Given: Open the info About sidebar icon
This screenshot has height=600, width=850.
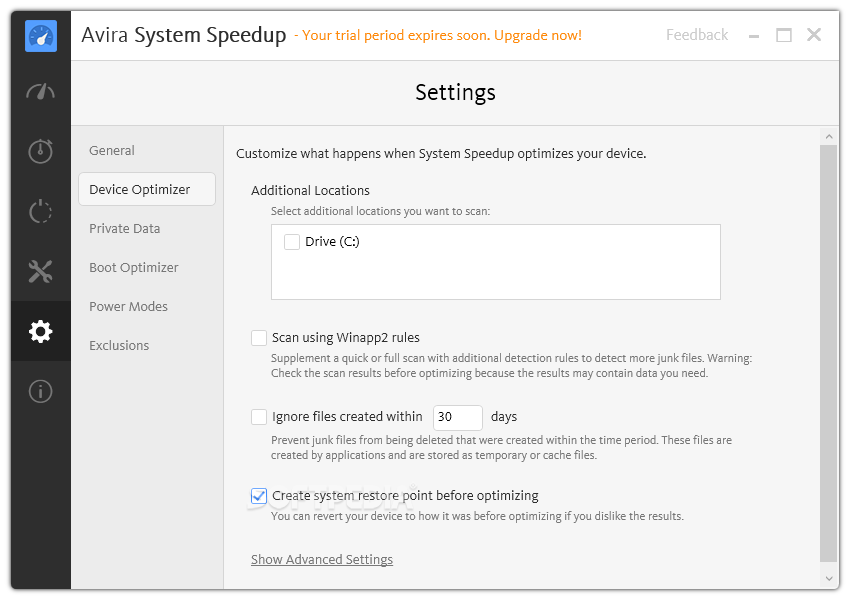Looking at the screenshot, I should click(41, 391).
